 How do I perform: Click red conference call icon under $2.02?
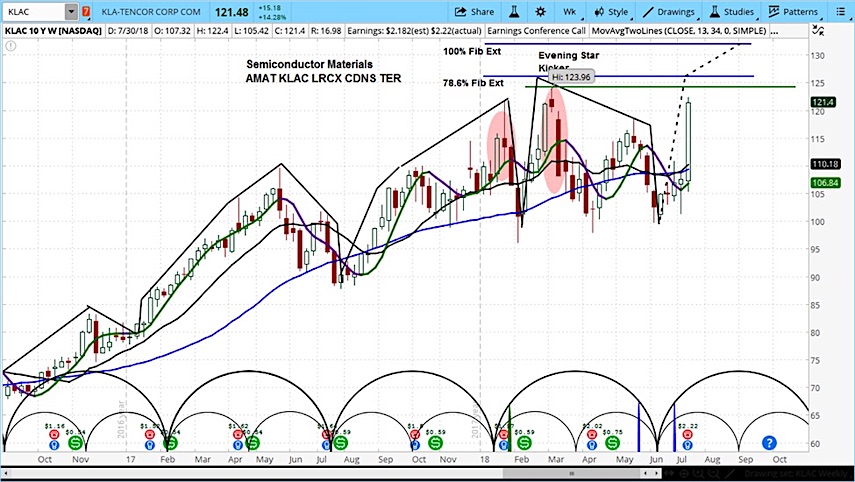point(592,435)
